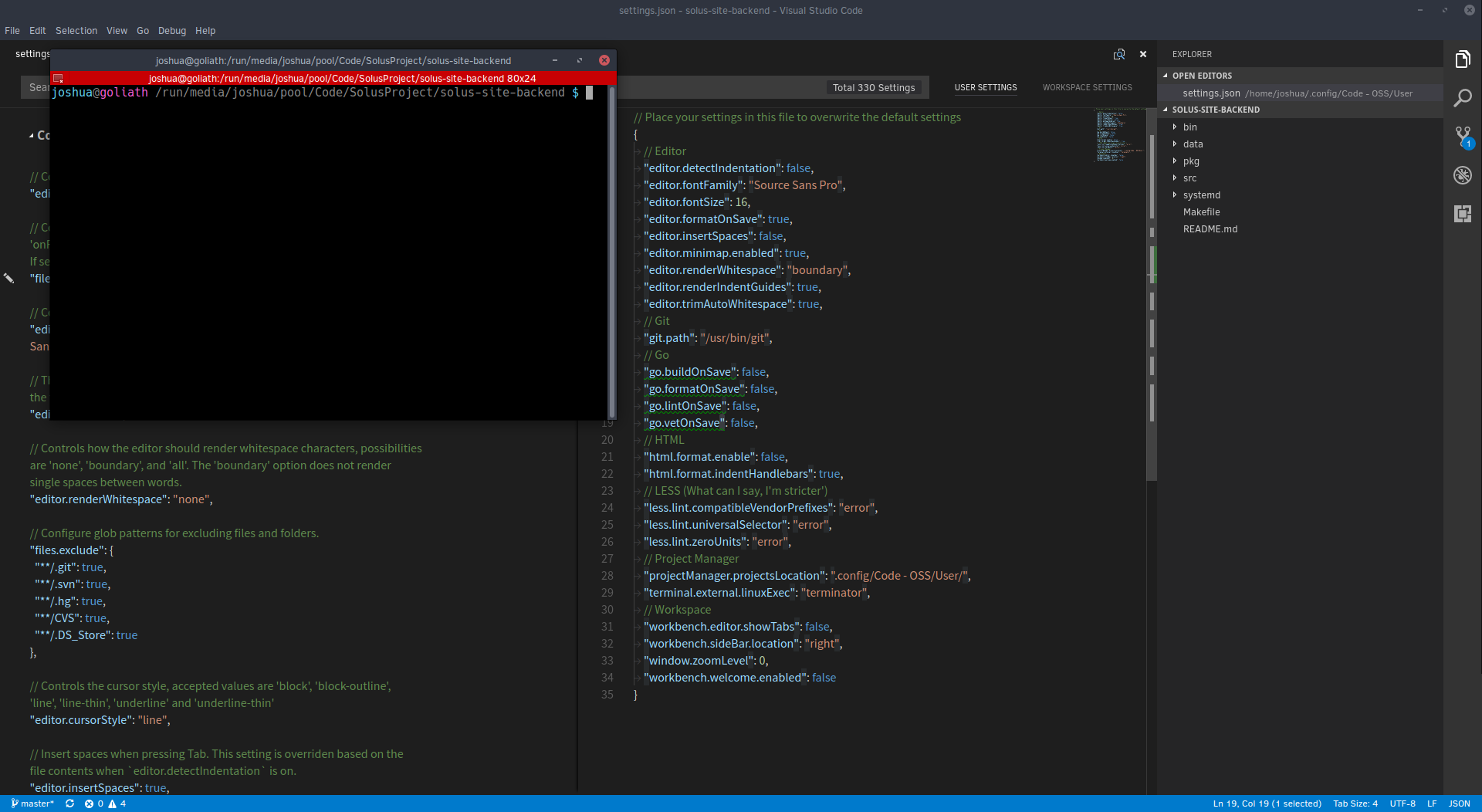The height and width of the screenshot is (812, 1482).
Task: Click the EXPLORER panel title
Action: (x=1192, y=54)
